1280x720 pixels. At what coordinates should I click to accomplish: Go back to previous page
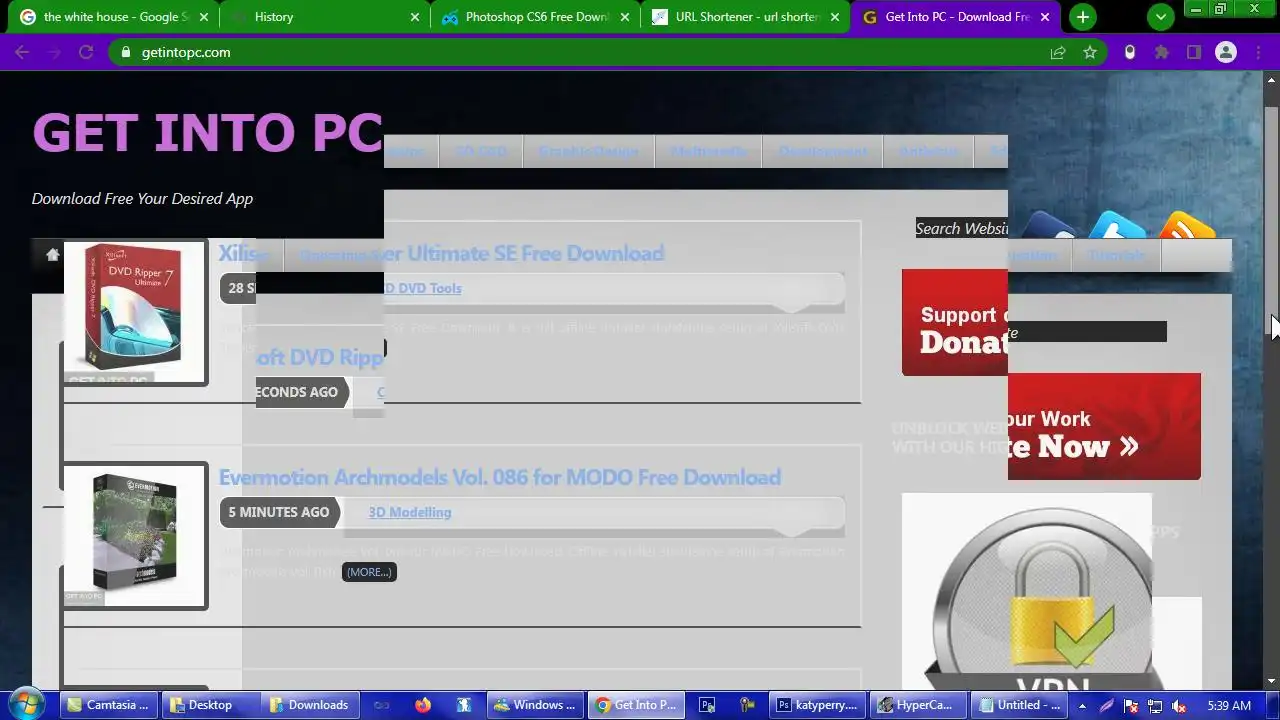(x=22, y=52)
